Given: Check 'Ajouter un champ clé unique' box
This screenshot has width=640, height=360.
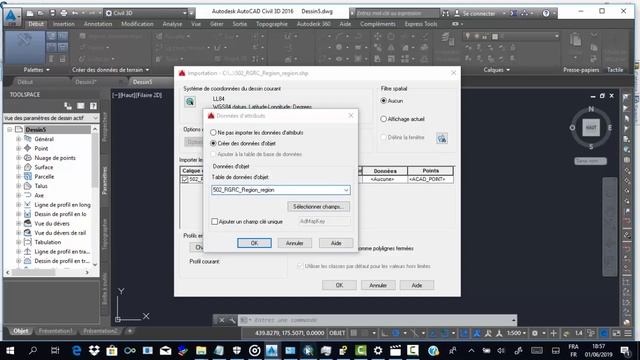Looking at the screenshot, I should click(x=215, y=222).
